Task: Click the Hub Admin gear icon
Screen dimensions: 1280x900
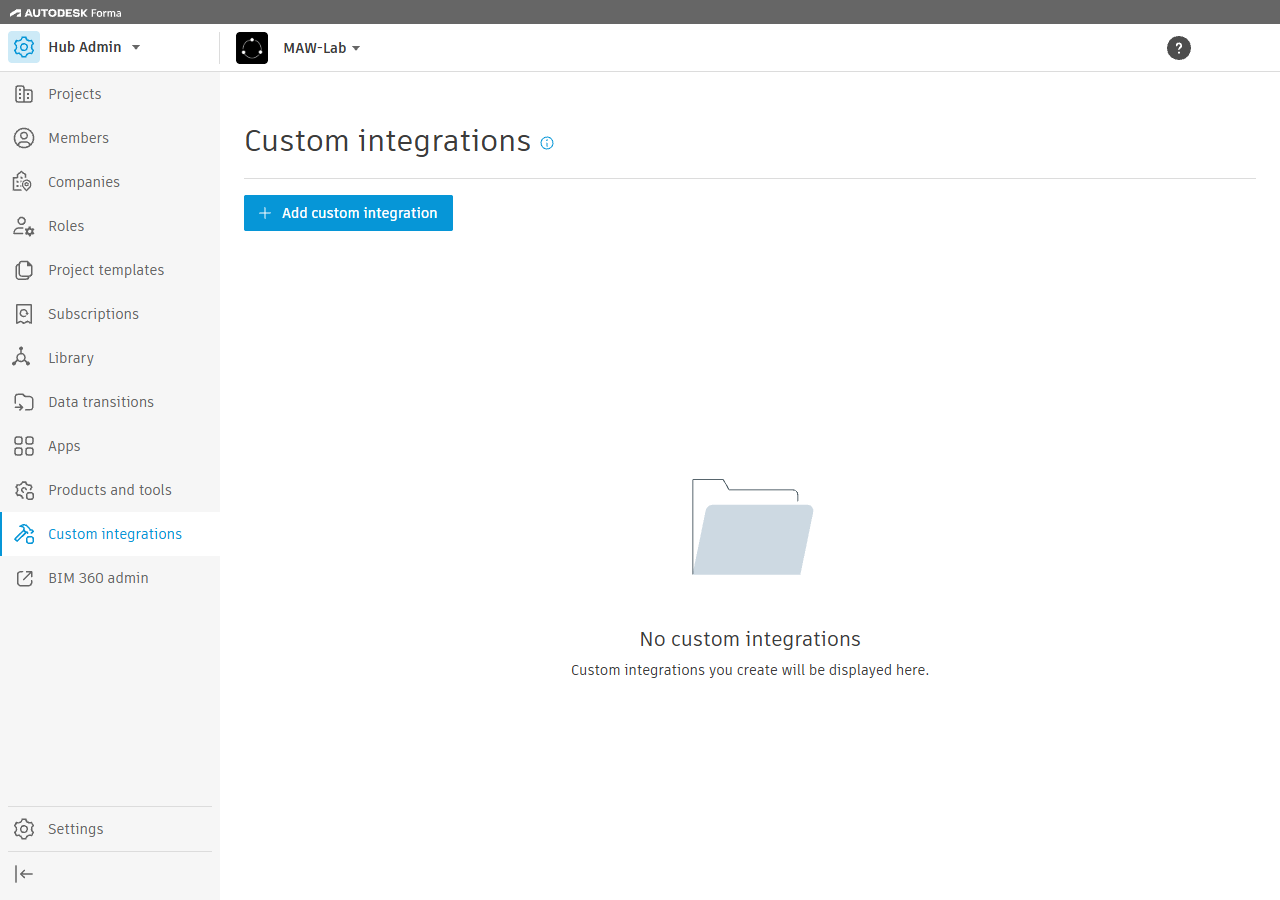Action: pos(24,47)
